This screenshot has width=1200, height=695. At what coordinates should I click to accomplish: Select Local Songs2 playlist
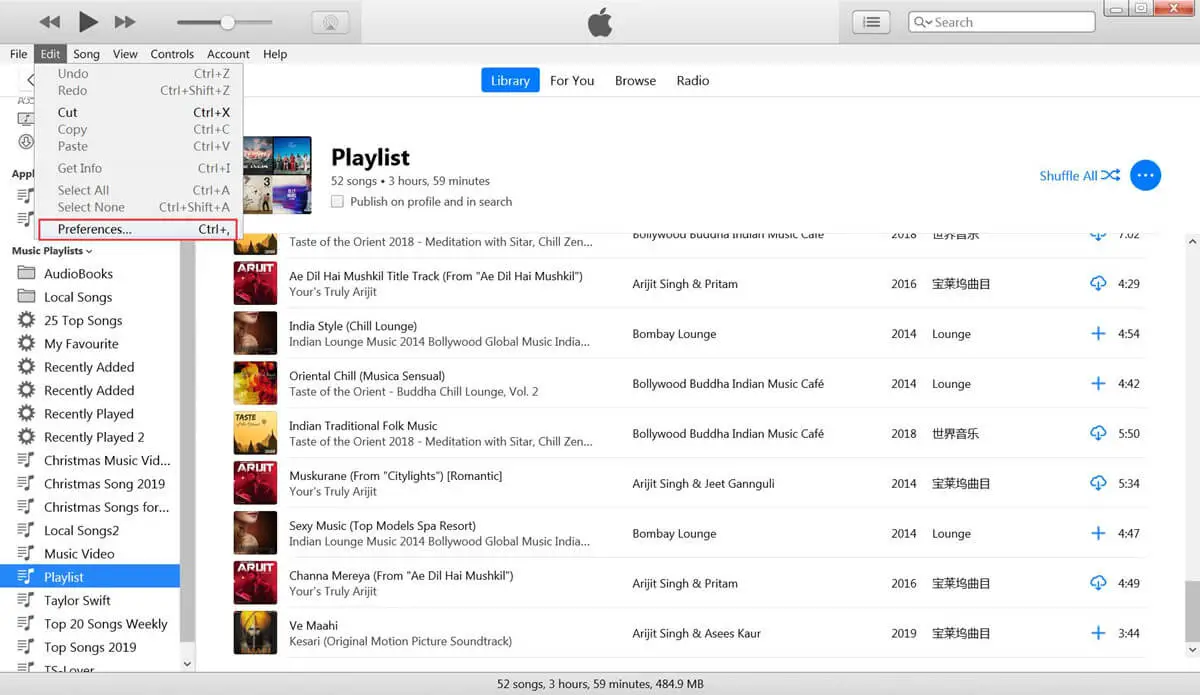coord(81,530)
